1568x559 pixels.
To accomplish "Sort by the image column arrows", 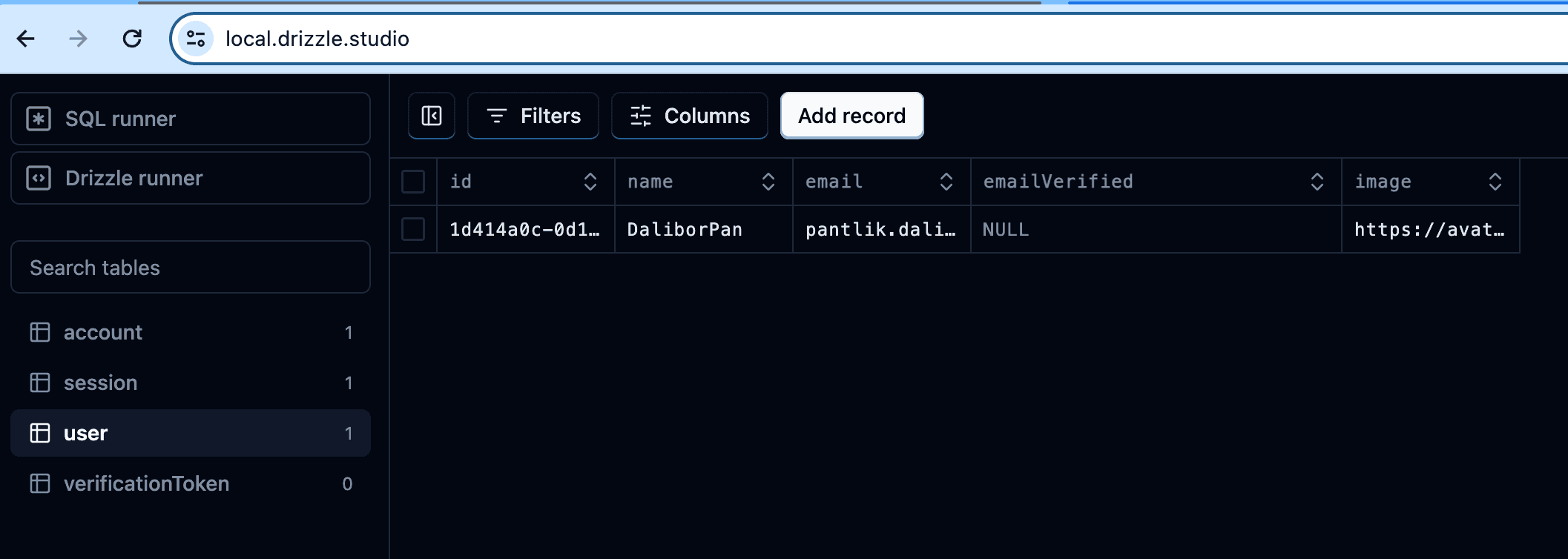I will (x=1495, y=182).
